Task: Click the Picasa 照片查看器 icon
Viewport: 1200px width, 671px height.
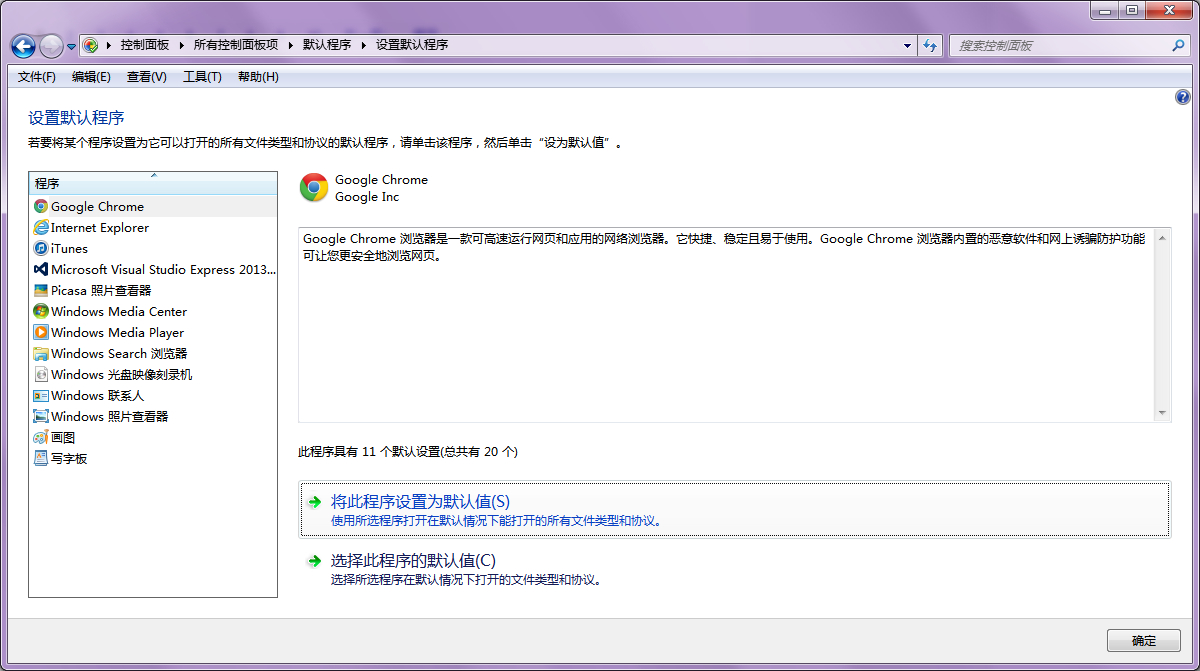Action: [41, 290]
